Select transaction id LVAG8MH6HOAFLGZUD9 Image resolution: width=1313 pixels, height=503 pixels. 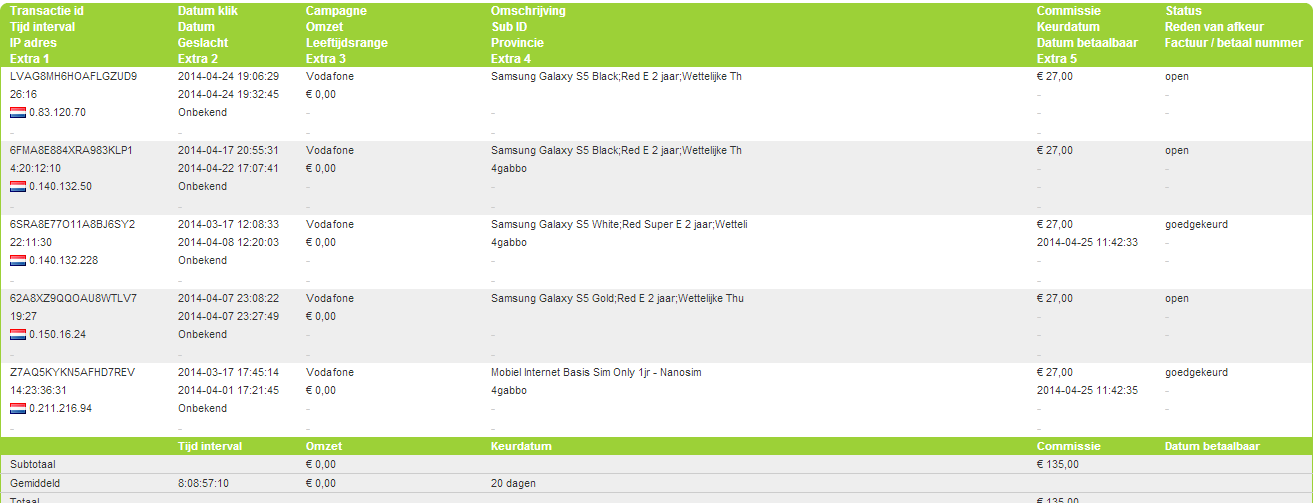coord(73,76)
